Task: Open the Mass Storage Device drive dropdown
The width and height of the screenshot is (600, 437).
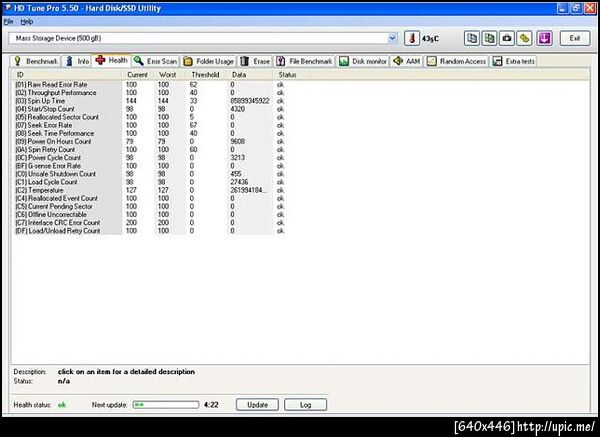Action: coord(392,38)
